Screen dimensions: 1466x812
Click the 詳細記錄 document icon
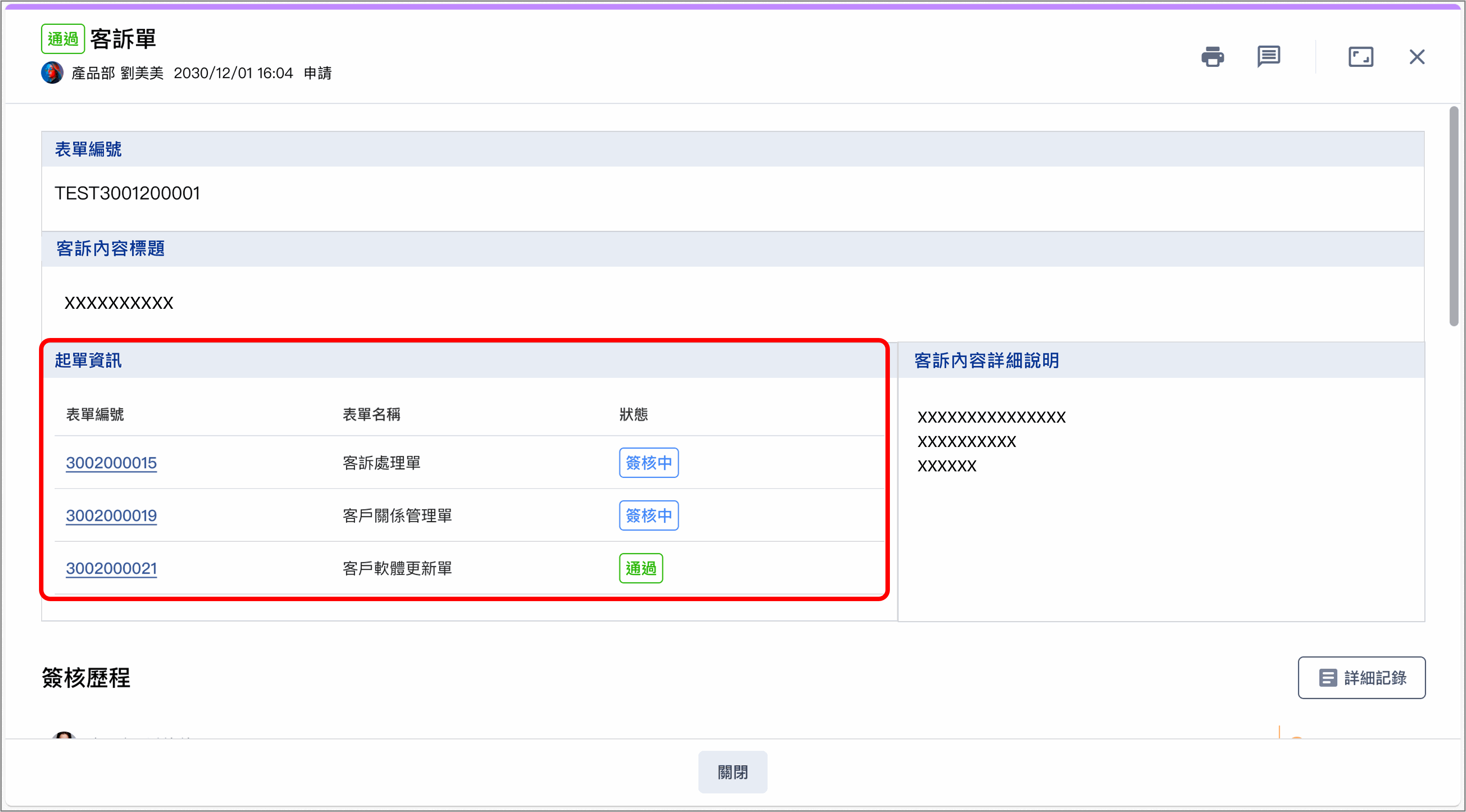(1328, 678)
